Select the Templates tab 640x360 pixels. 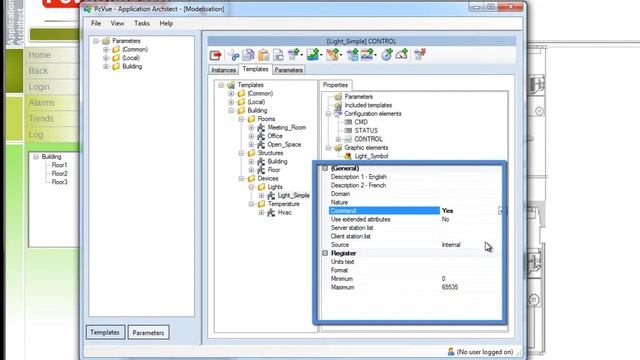[x=255, y=69]
